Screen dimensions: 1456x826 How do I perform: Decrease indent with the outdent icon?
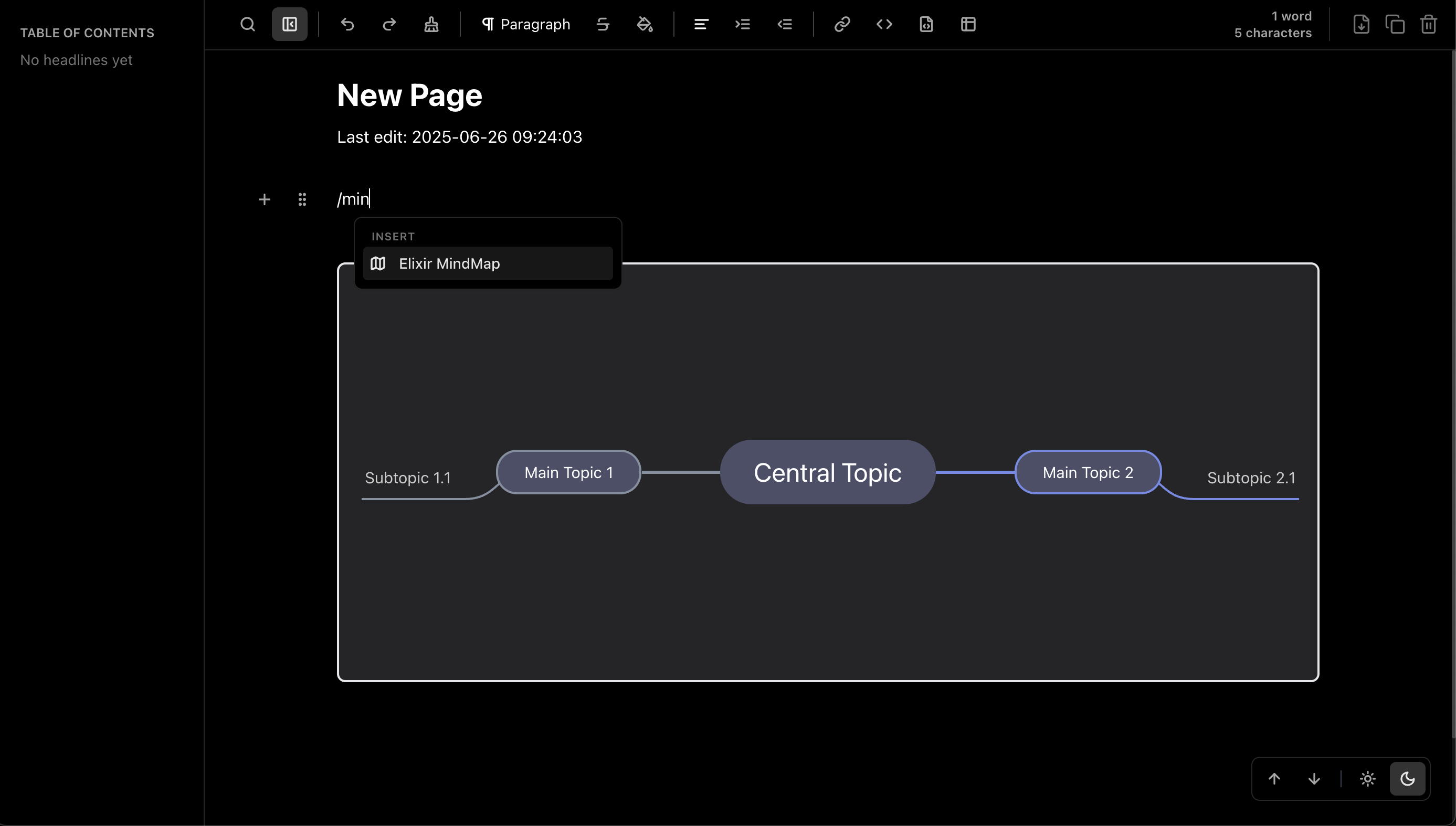785,24
